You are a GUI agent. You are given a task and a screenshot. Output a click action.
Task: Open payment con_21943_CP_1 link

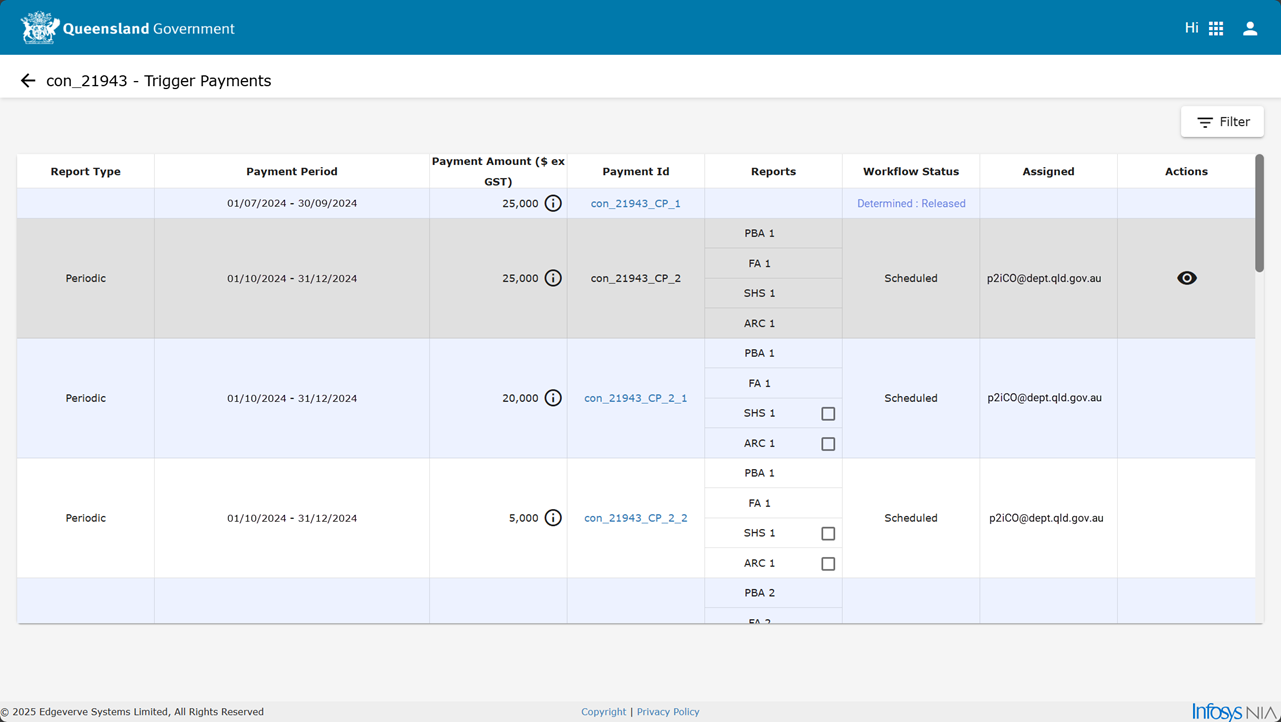(636, 203)
